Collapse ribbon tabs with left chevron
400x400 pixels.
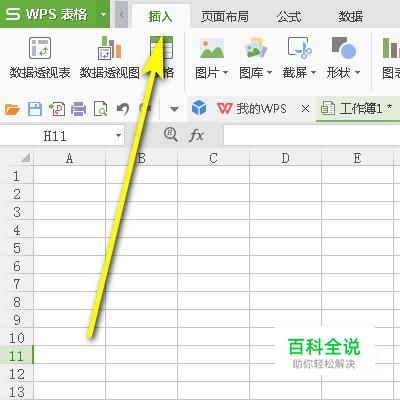122,14
